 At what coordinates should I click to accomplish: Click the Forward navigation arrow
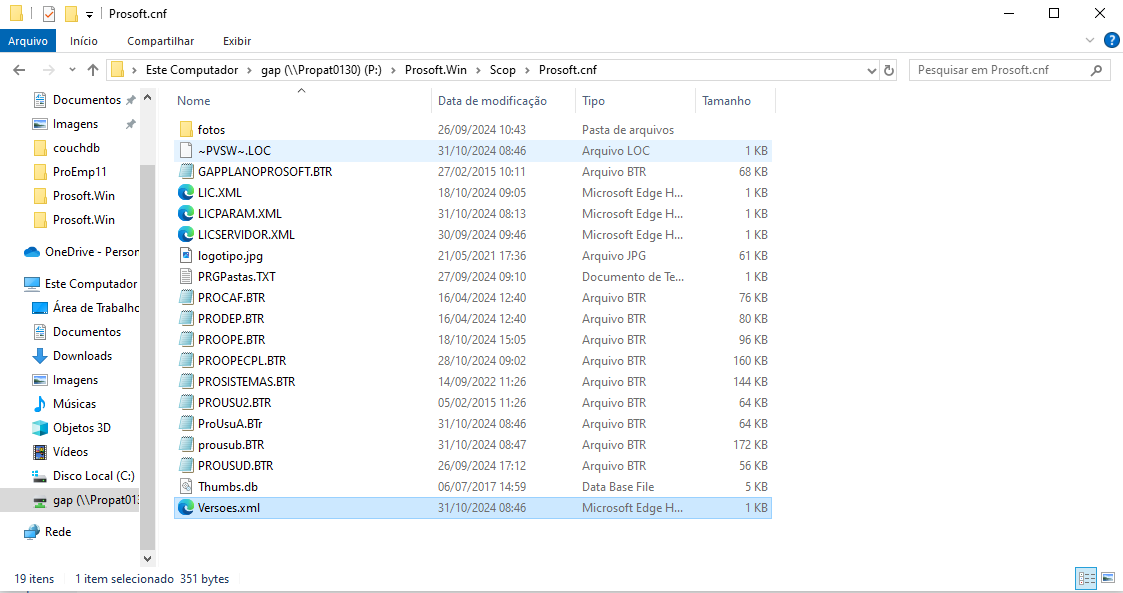[x=48, y=70]
